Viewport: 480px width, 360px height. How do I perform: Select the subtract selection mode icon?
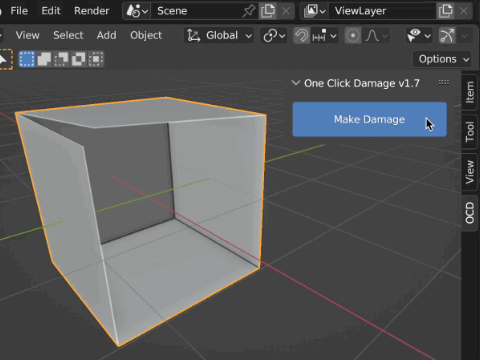click(61, 59)
